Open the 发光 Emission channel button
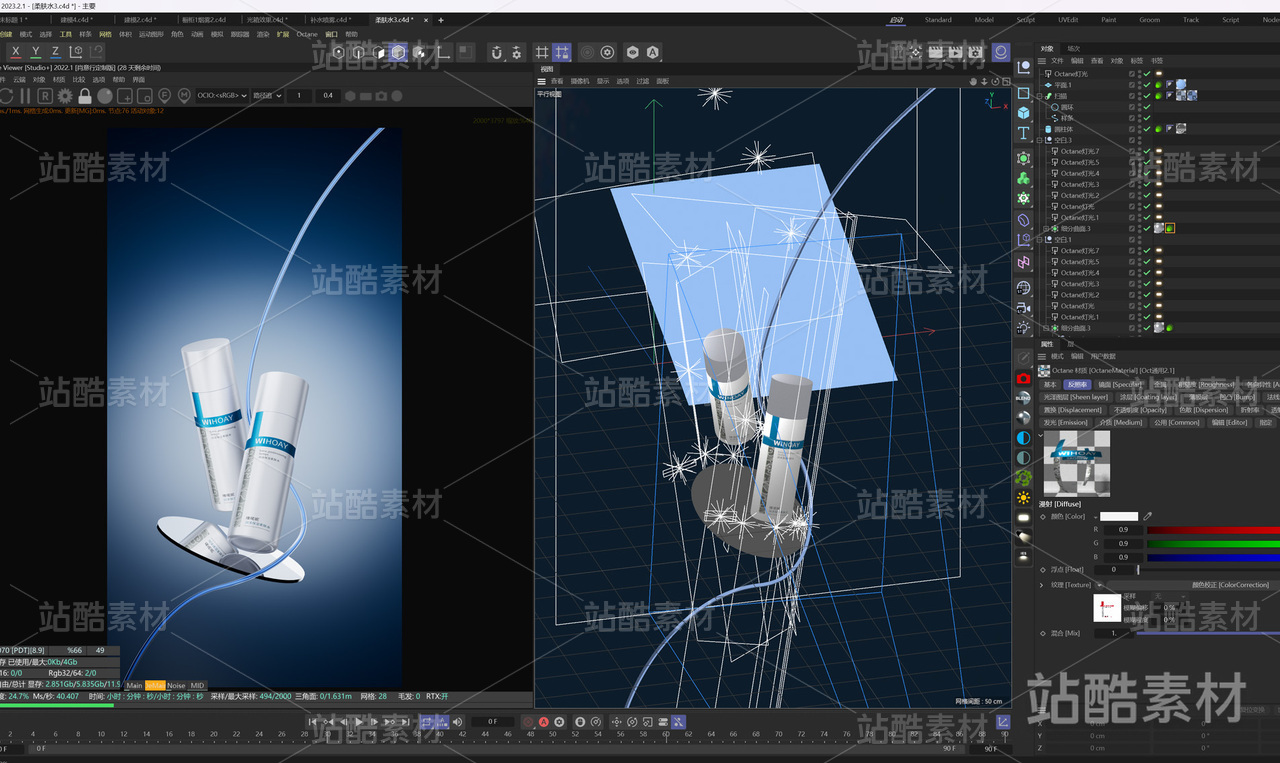Screen dimensions: 1280x763 click(x=1065, y=423)
